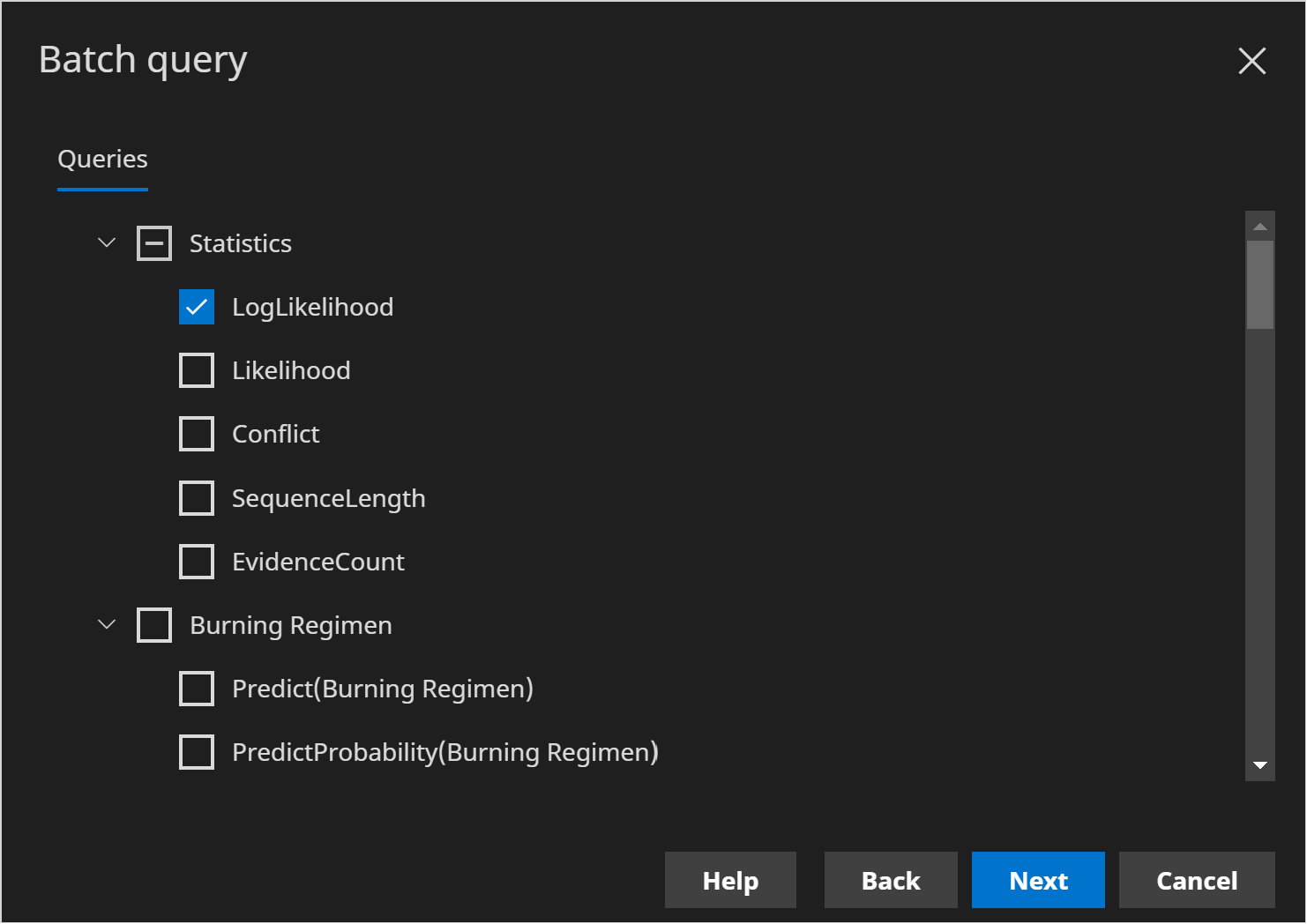Go Back to previous step
This screenshot has height=924, width=1307.
[x=891, y=880]
